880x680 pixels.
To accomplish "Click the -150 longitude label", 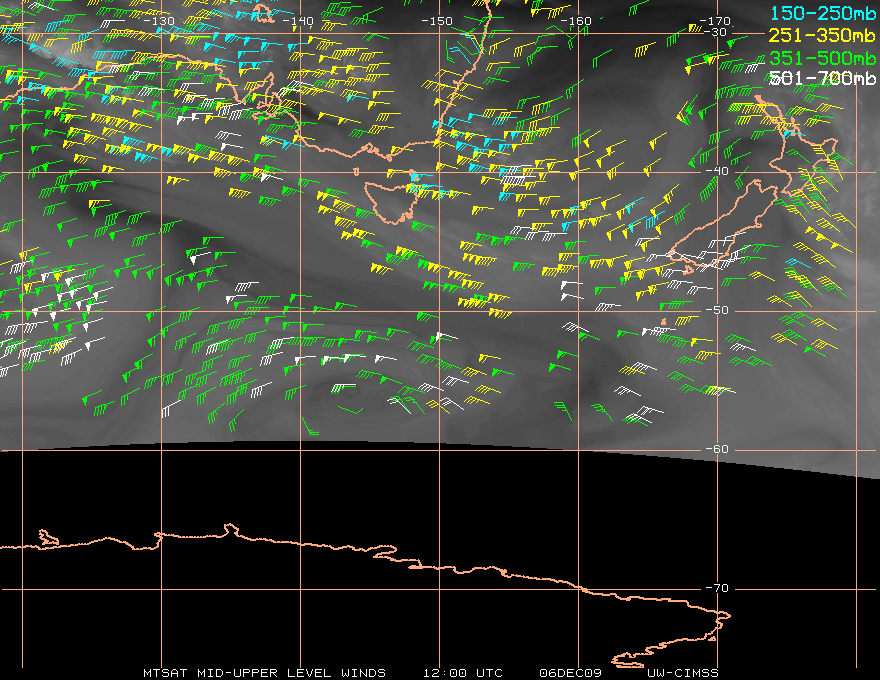I will click(x=437, y=20).
